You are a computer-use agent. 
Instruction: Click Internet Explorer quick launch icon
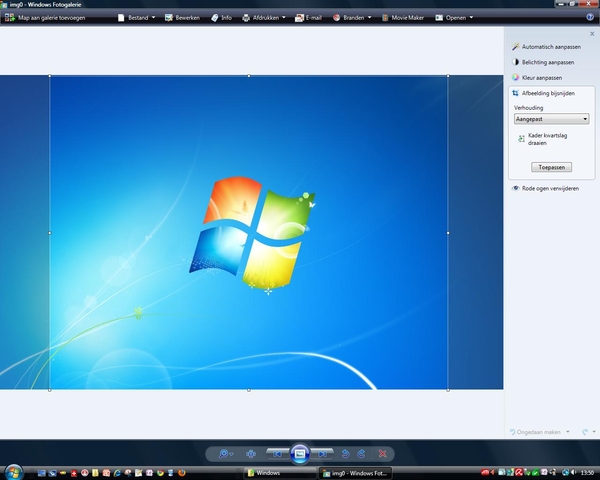pos(117,473)
